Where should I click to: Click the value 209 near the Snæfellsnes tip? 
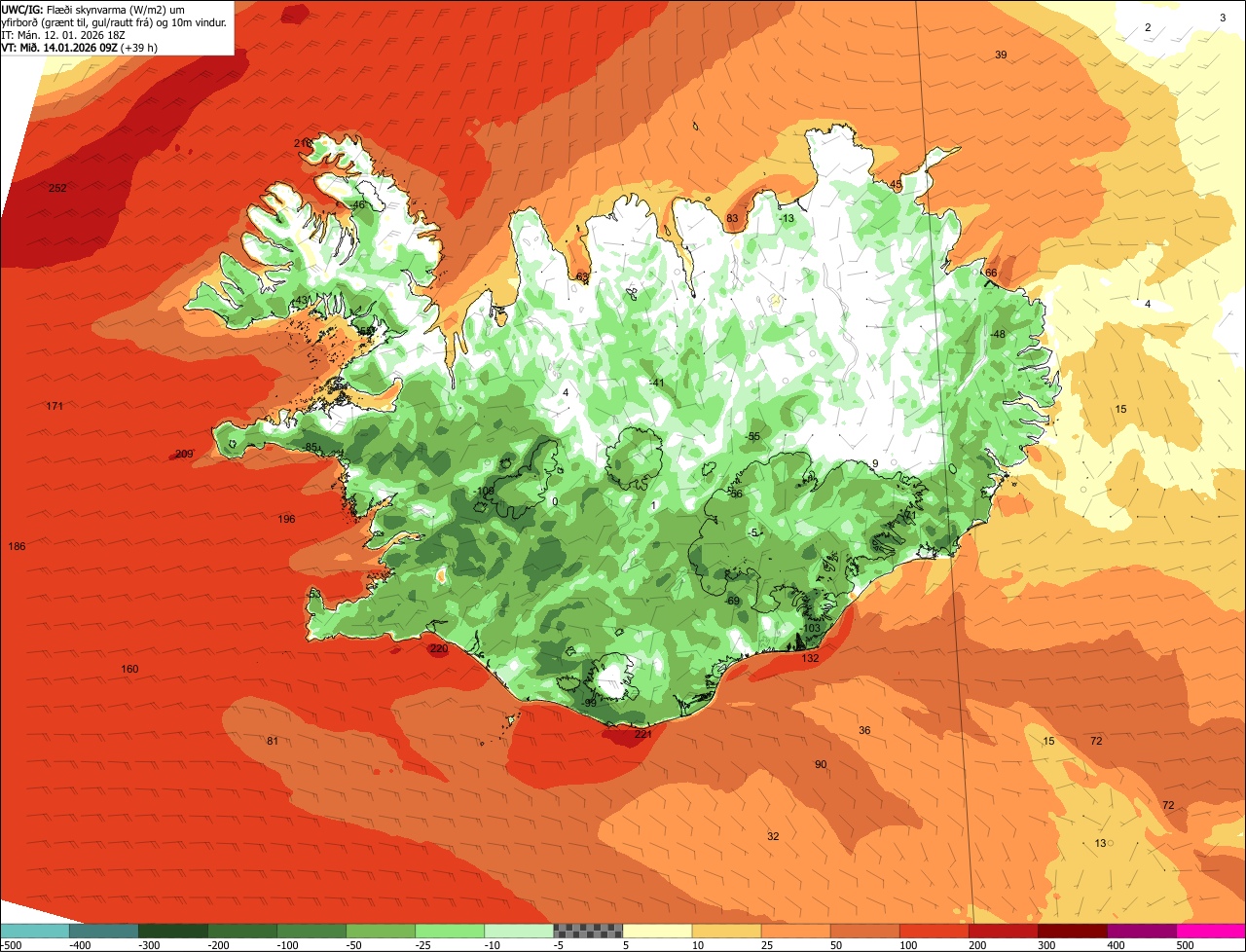pyautogui.click(x=183, y=454)
